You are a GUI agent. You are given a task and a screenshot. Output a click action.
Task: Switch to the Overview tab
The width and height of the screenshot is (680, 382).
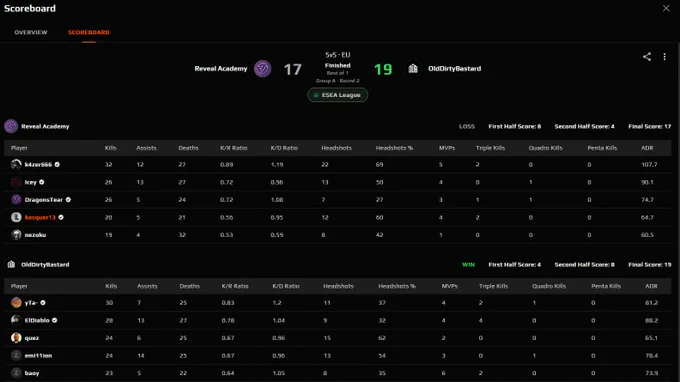point(31,33)
